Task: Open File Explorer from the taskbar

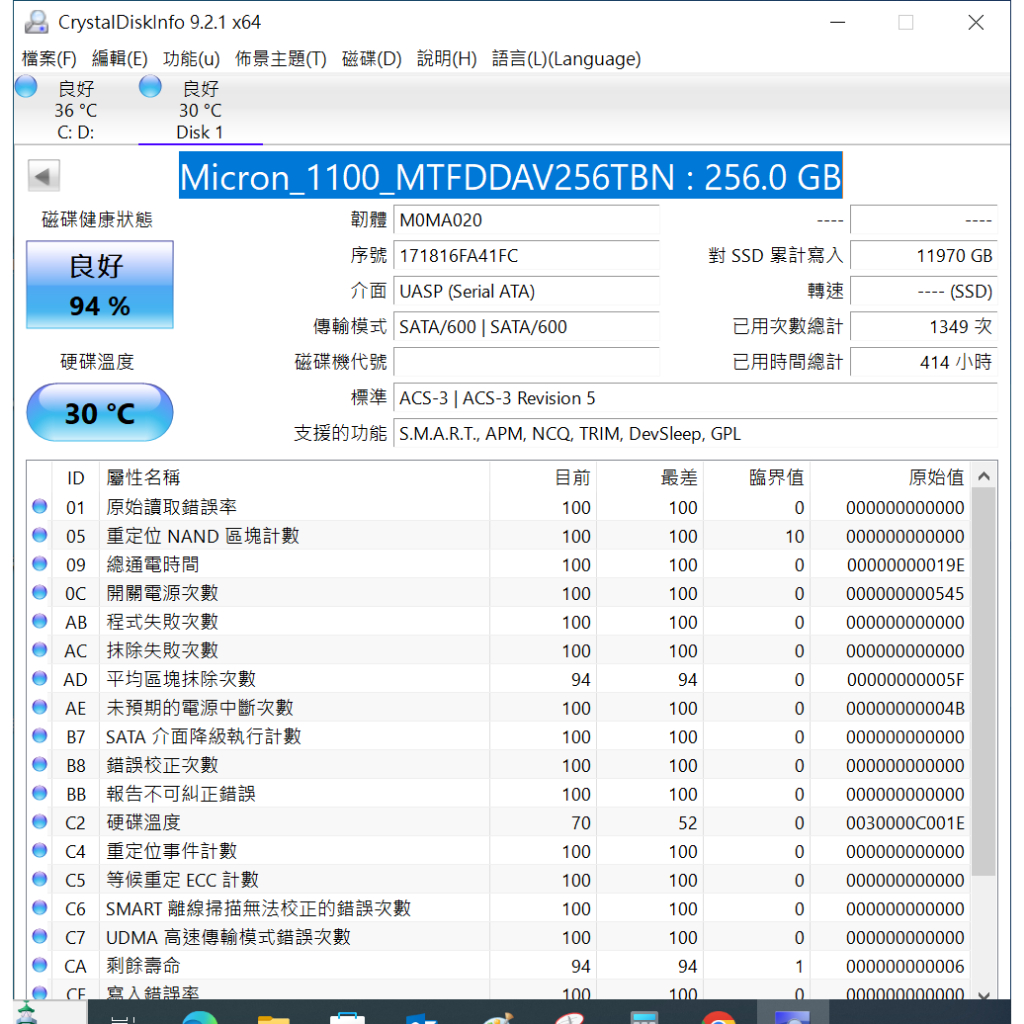Action: [x=273, y=1012]
